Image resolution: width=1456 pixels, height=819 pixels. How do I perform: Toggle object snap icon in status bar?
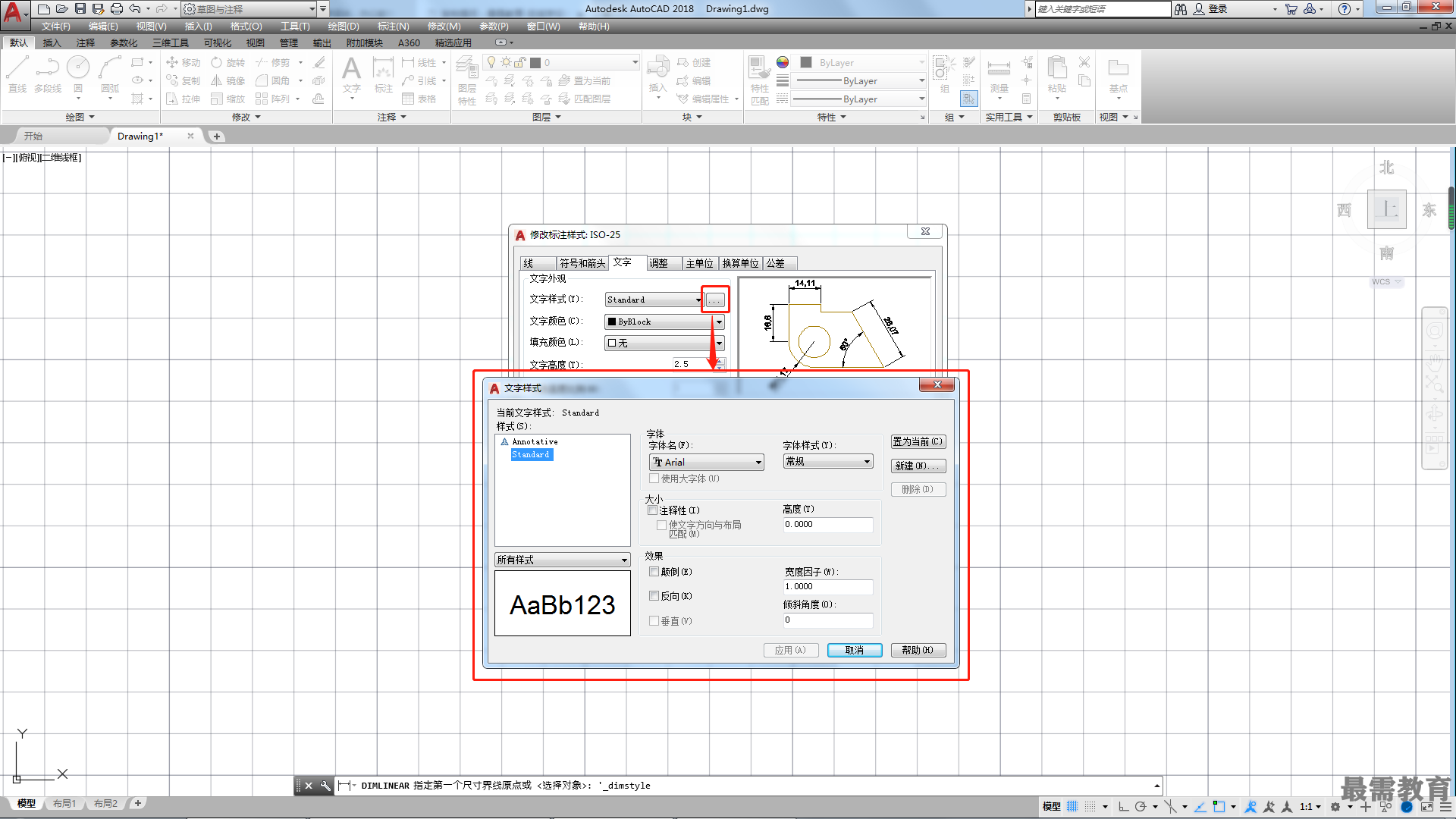click(1219, 807)
